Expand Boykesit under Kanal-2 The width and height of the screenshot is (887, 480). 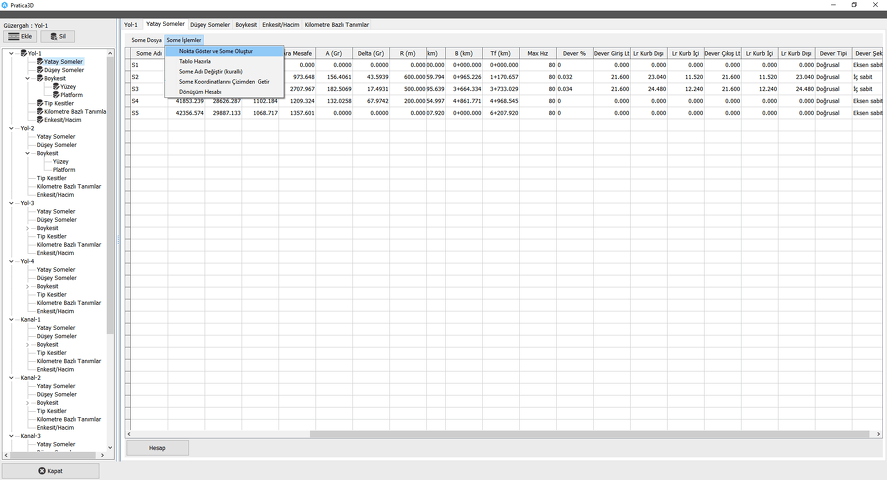(28, 403)
